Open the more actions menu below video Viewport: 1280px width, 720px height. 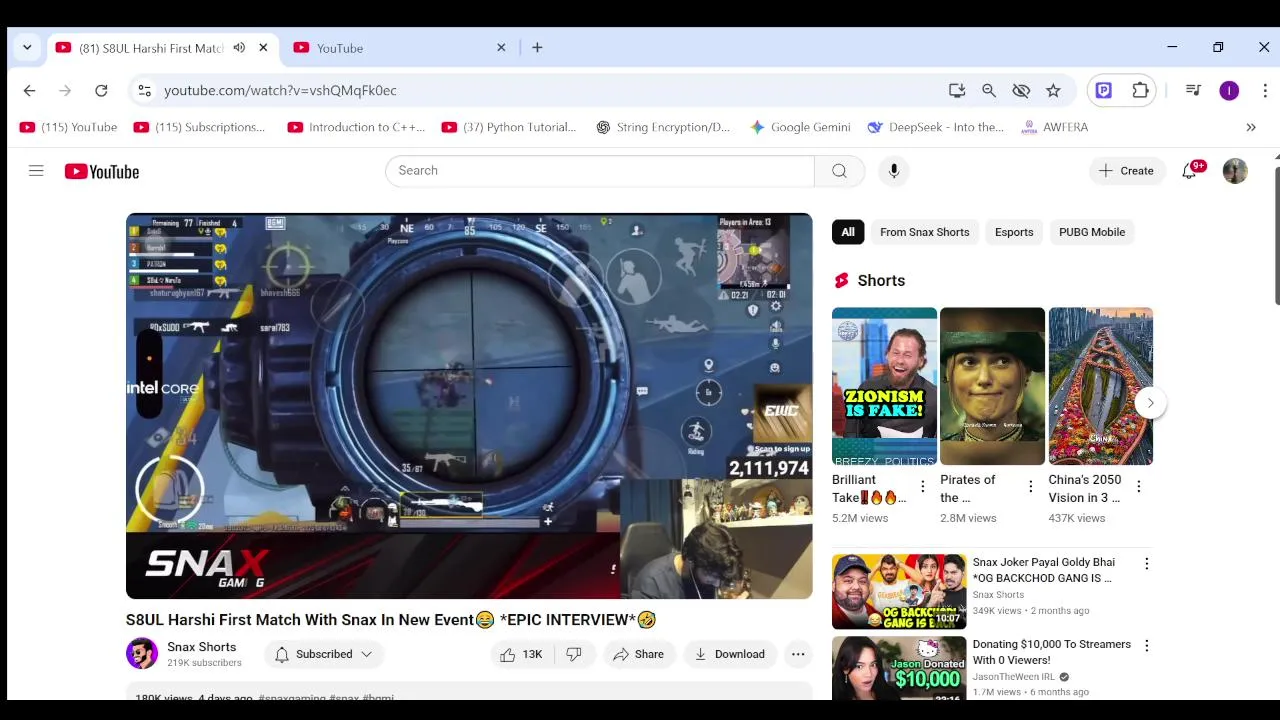(798, 654)
